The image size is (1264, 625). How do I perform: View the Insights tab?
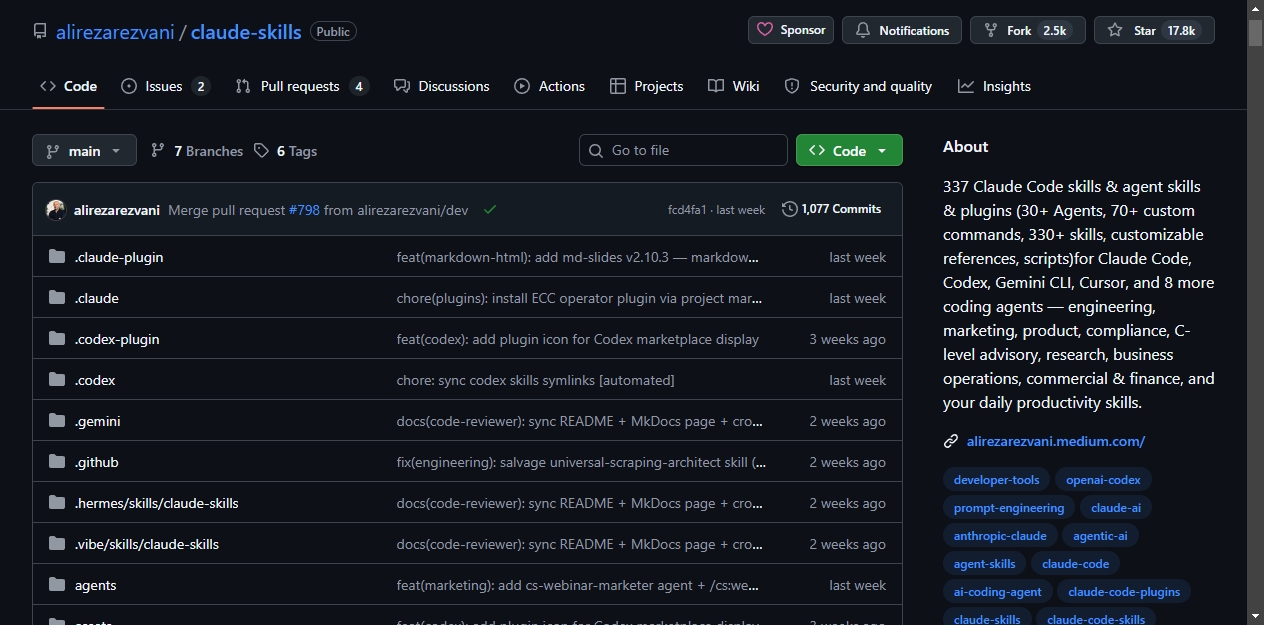click(x=994, y=86)
